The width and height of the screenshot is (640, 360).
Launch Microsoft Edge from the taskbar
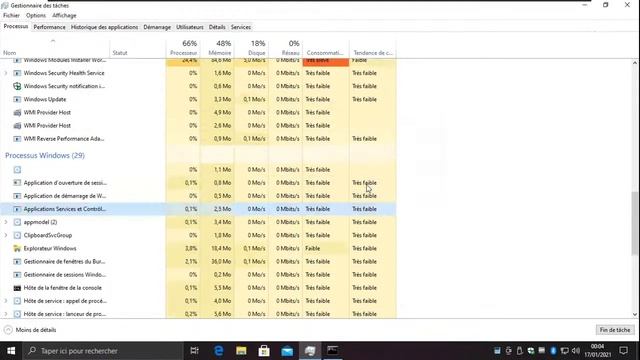point(219,351)
